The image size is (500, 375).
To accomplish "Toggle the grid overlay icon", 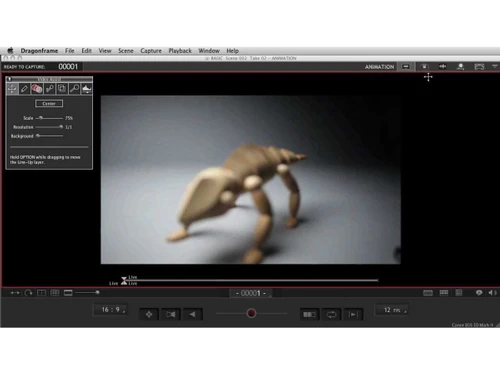I will 55,293.
